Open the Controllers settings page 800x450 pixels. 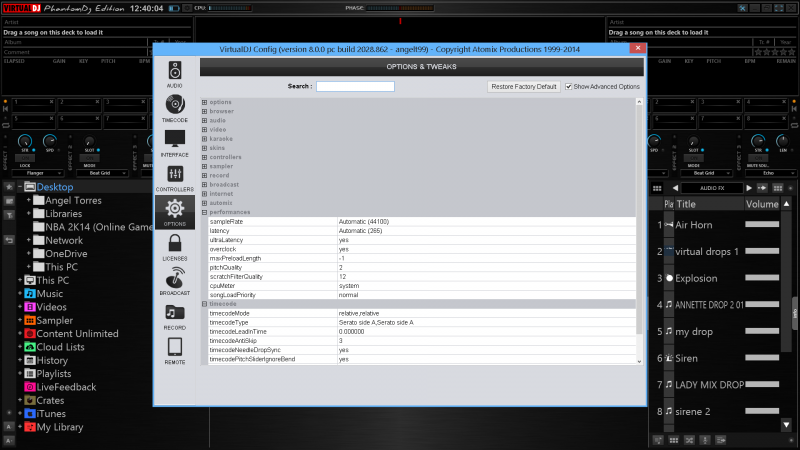[x=174, y=178]
